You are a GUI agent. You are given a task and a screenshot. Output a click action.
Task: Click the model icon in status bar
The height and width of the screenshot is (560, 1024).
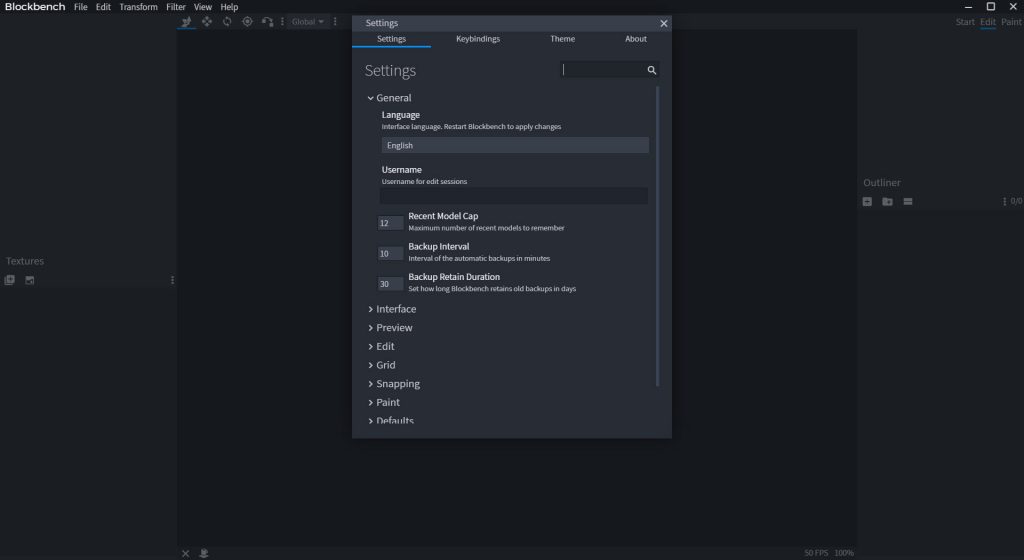(204, 553)
